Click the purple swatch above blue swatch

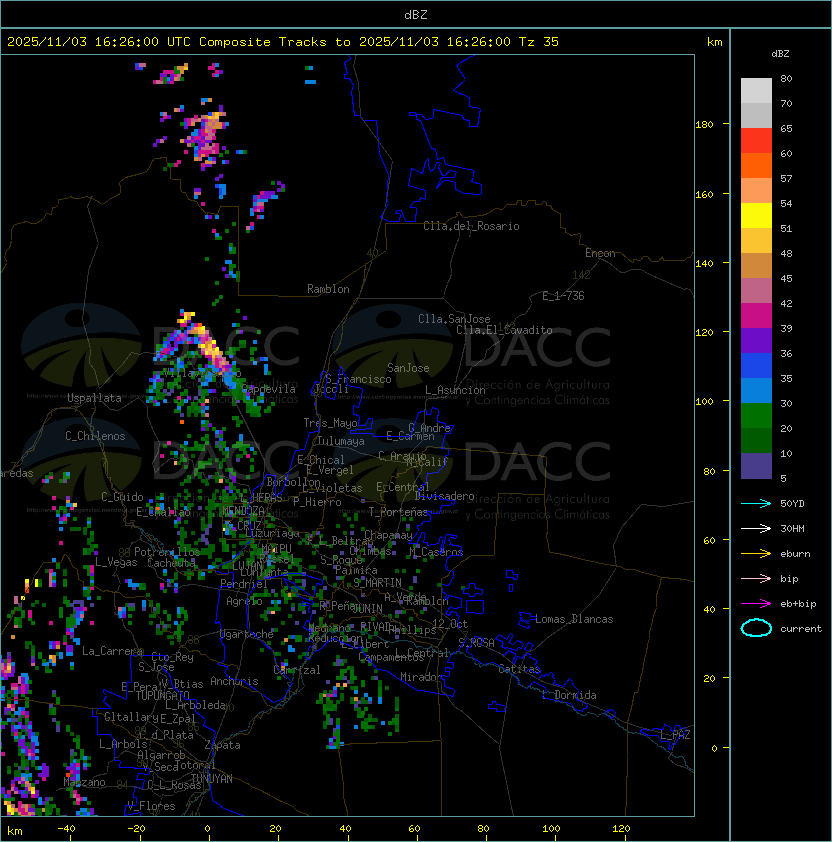(x=756, y=341)
